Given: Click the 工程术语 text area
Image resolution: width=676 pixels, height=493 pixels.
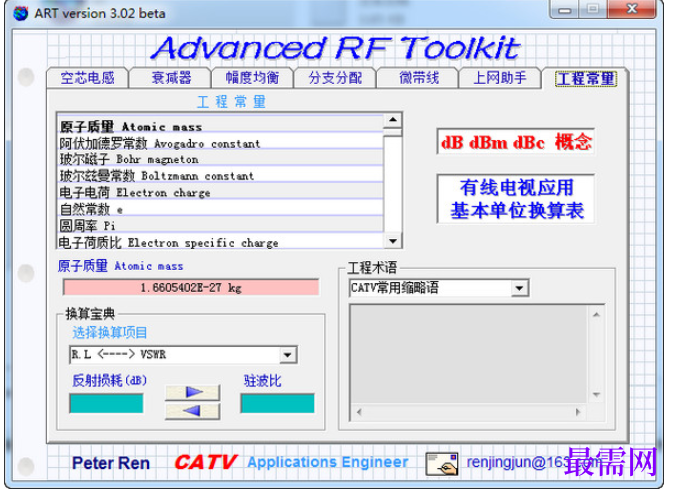Looking at the screenshot, I should click(469, 354).
